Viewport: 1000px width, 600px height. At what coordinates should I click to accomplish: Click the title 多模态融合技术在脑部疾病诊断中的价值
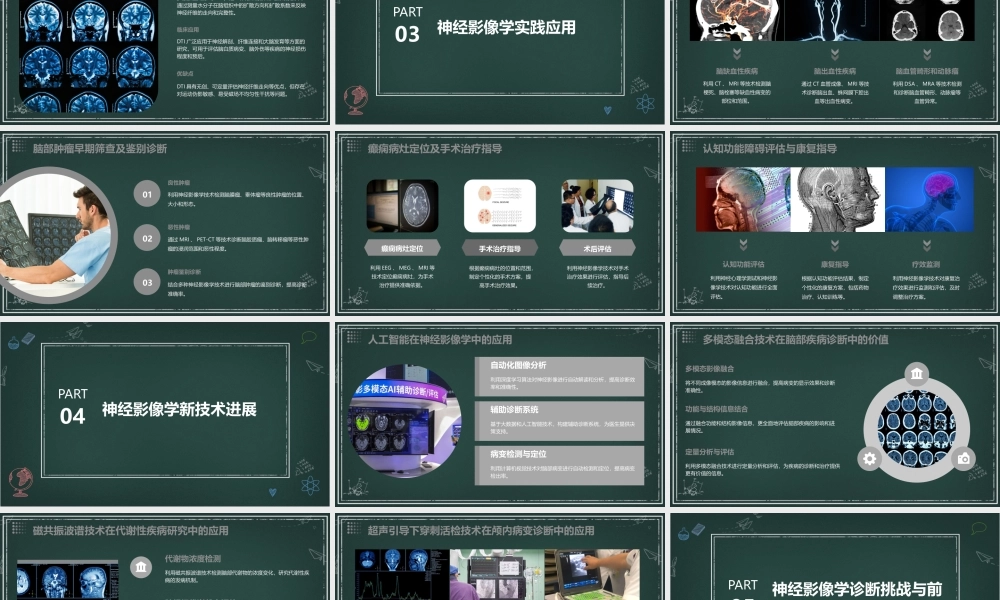(x=795, y=339)
